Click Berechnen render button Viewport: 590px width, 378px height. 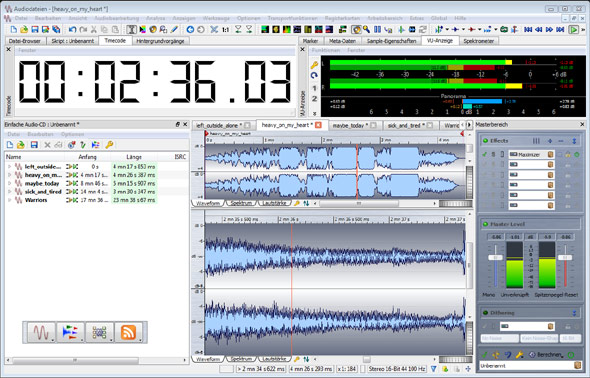[x=545, y=355]
